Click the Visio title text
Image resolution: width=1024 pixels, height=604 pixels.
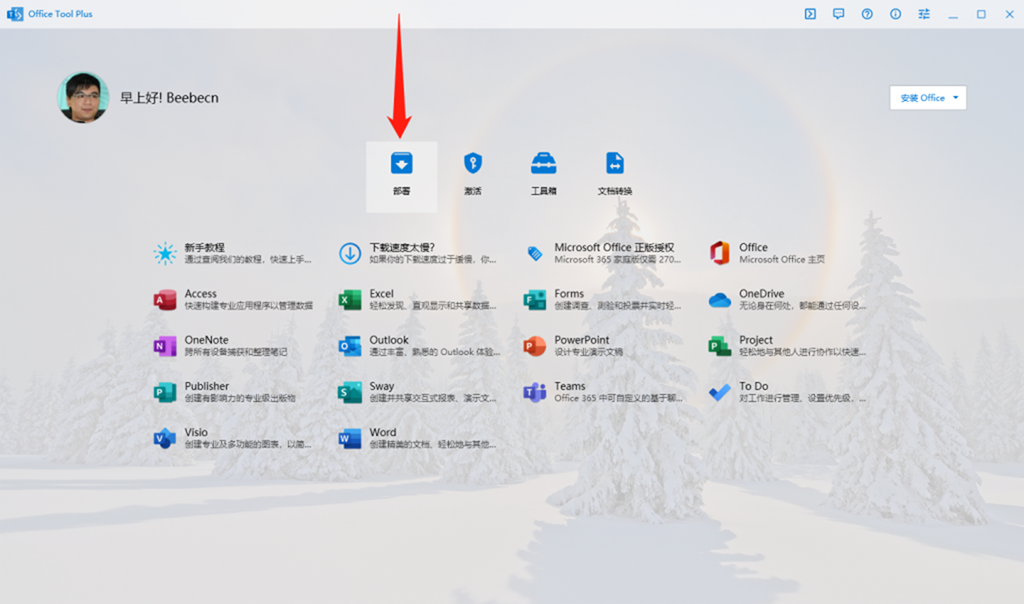(x=196, y=432)
